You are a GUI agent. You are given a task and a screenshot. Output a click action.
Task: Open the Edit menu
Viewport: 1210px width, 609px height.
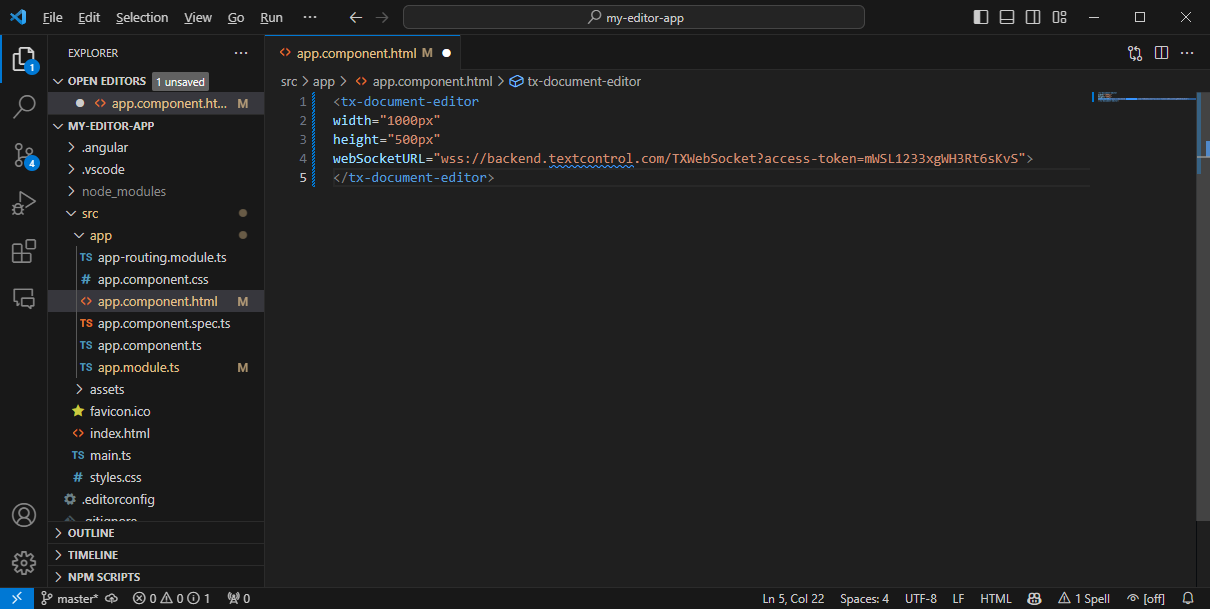[89, 17]
